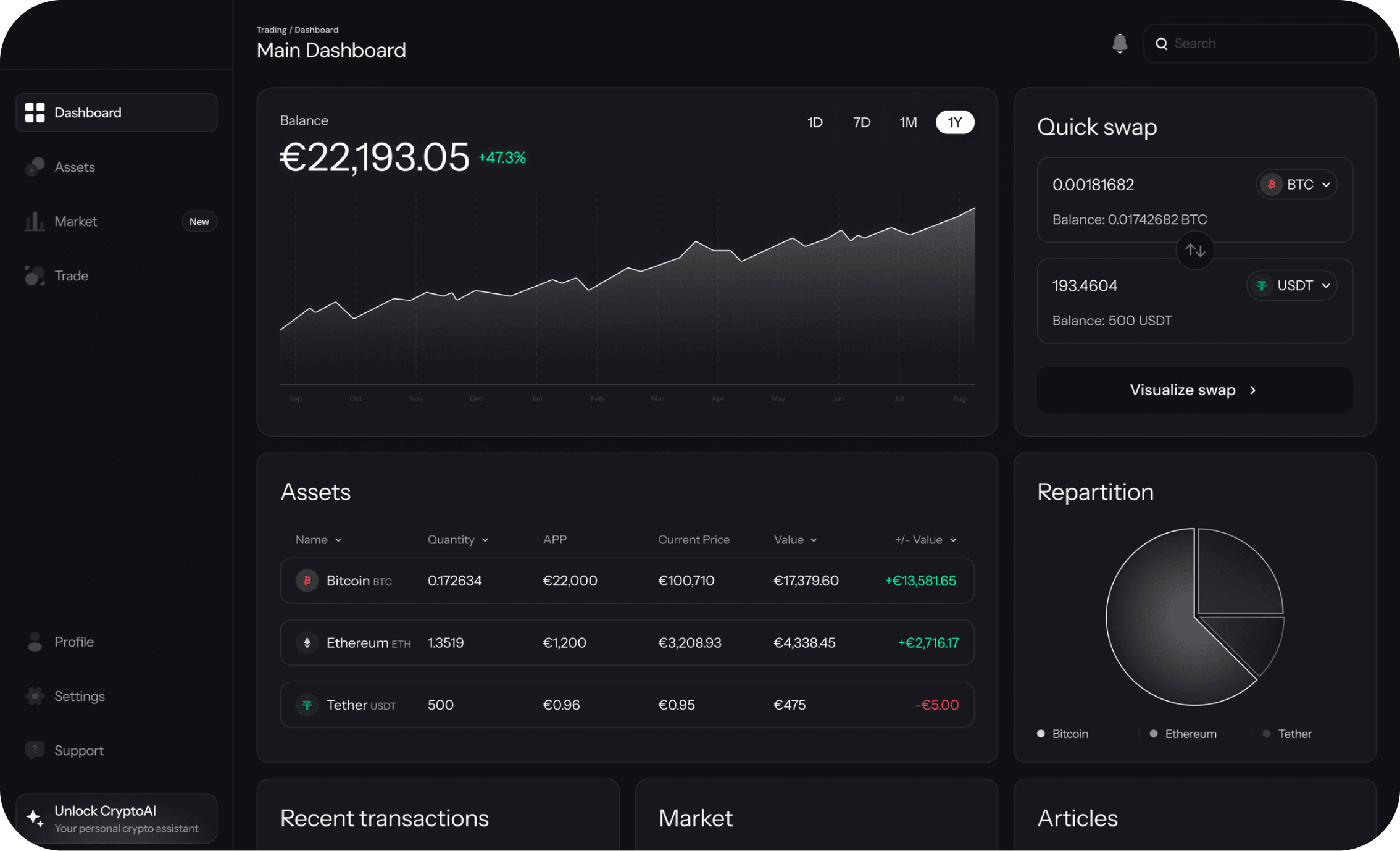The height and width of the screenshot is (851, 1400).
Task: Enable the 1M timeframe view
Action: point(908,122)
